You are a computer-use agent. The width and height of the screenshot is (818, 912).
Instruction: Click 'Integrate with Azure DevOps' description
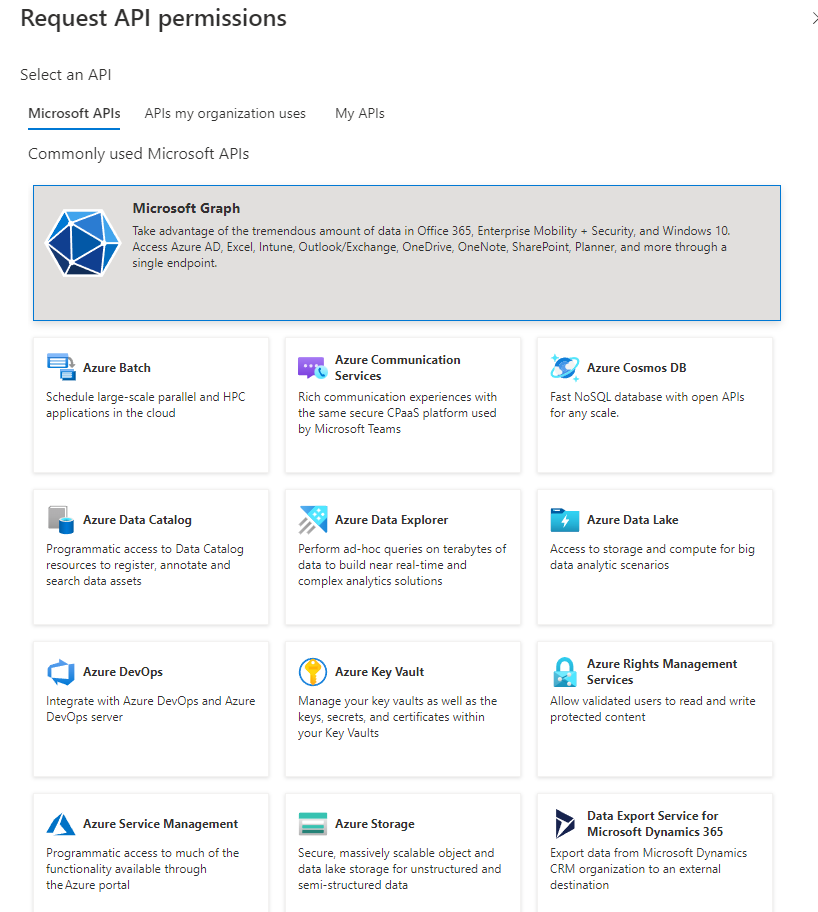(151, 709)
